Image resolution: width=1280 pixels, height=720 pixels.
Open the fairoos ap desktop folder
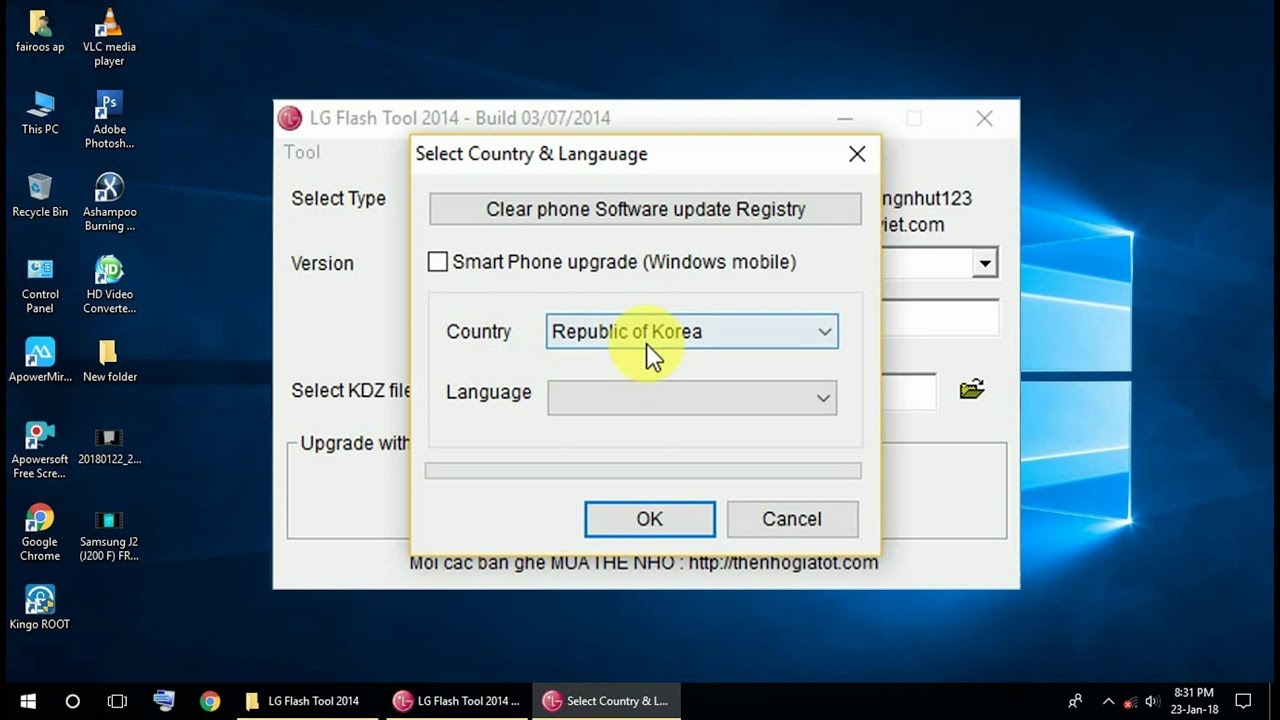click(40, 31)
